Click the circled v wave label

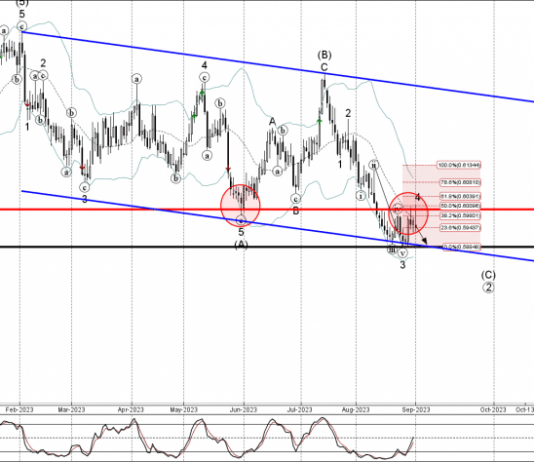coord(403,253)
